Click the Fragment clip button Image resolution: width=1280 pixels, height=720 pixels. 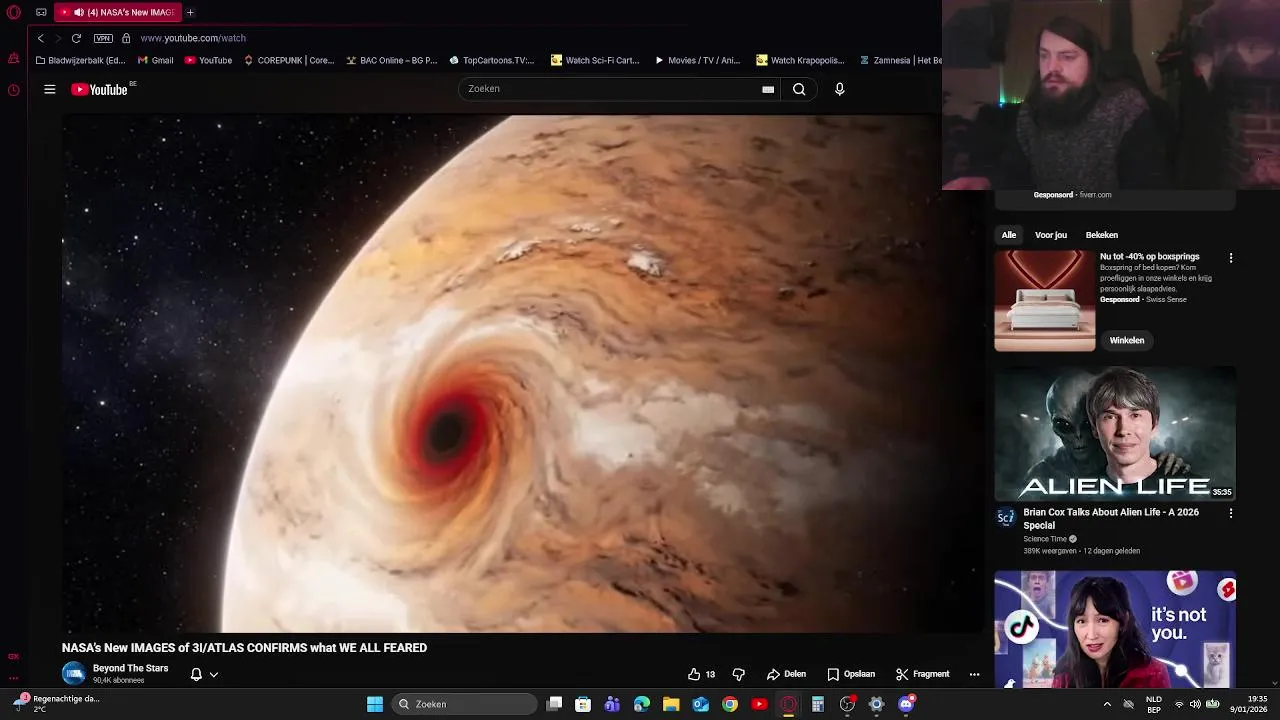tap(922, 674)
